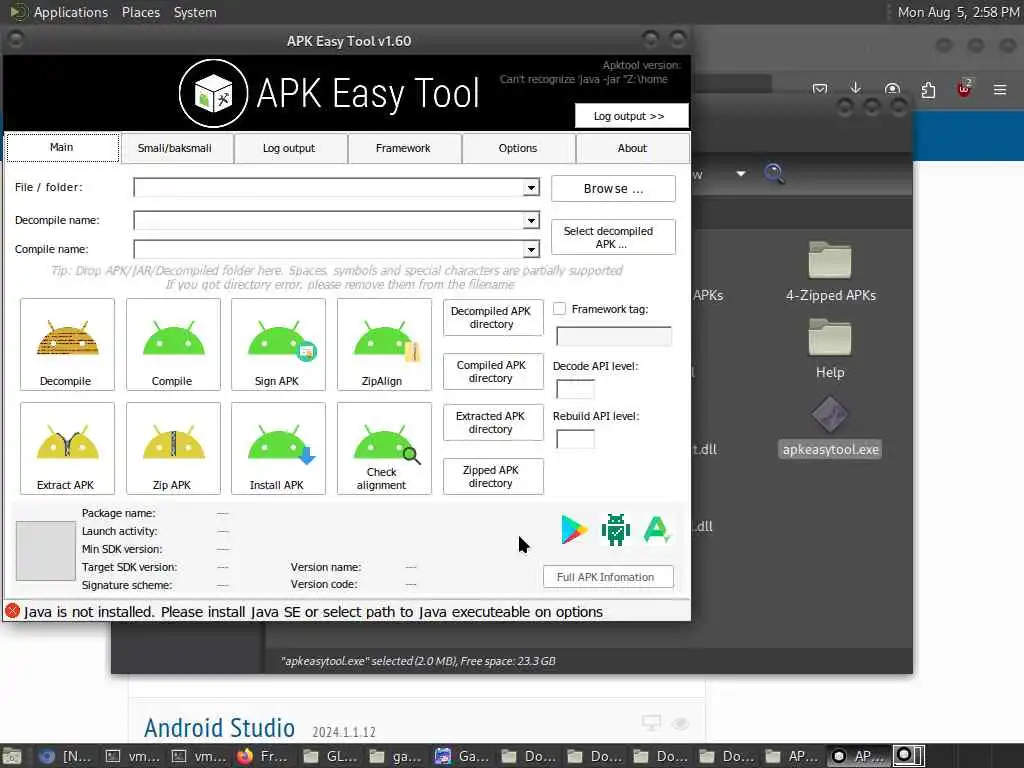Switch to the Main tab
Viewport: 1024px width, 768px height.
pyautogui.click(x=62, y=148)
